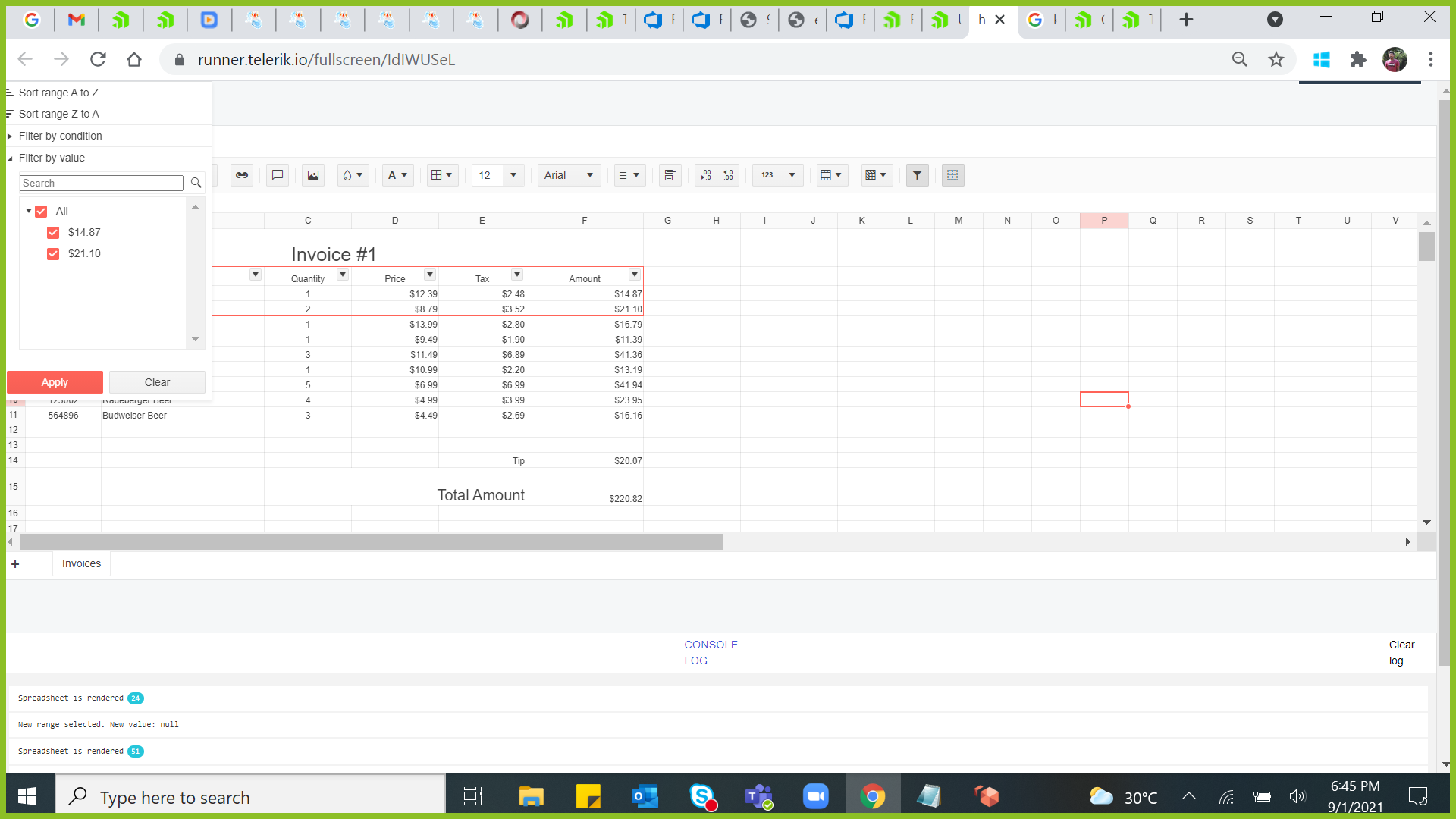Click the text wrap icon
Screen dimensions: 1456x819
coord(670,175)
